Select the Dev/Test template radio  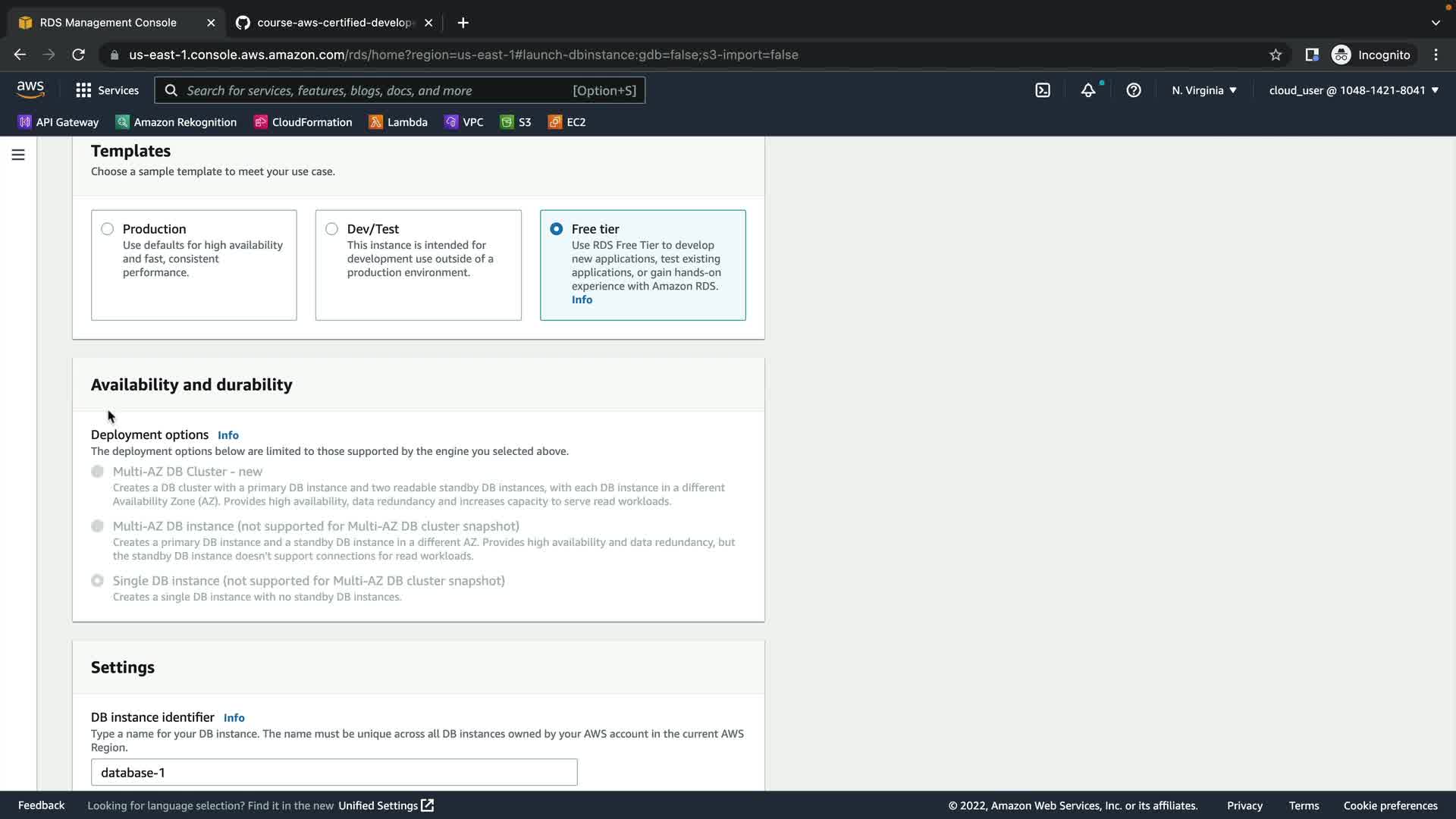(x=332, y=229)
